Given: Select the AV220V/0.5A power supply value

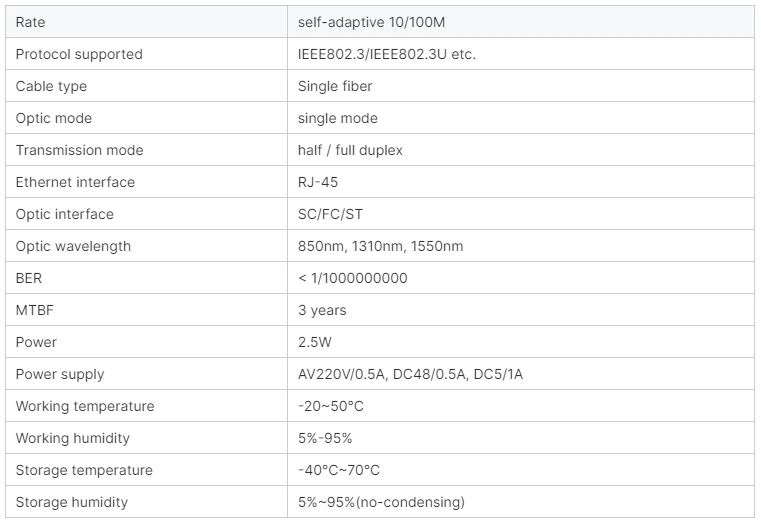Looking at the screenshot, I should pyautogui.click(x=411, y=374).
